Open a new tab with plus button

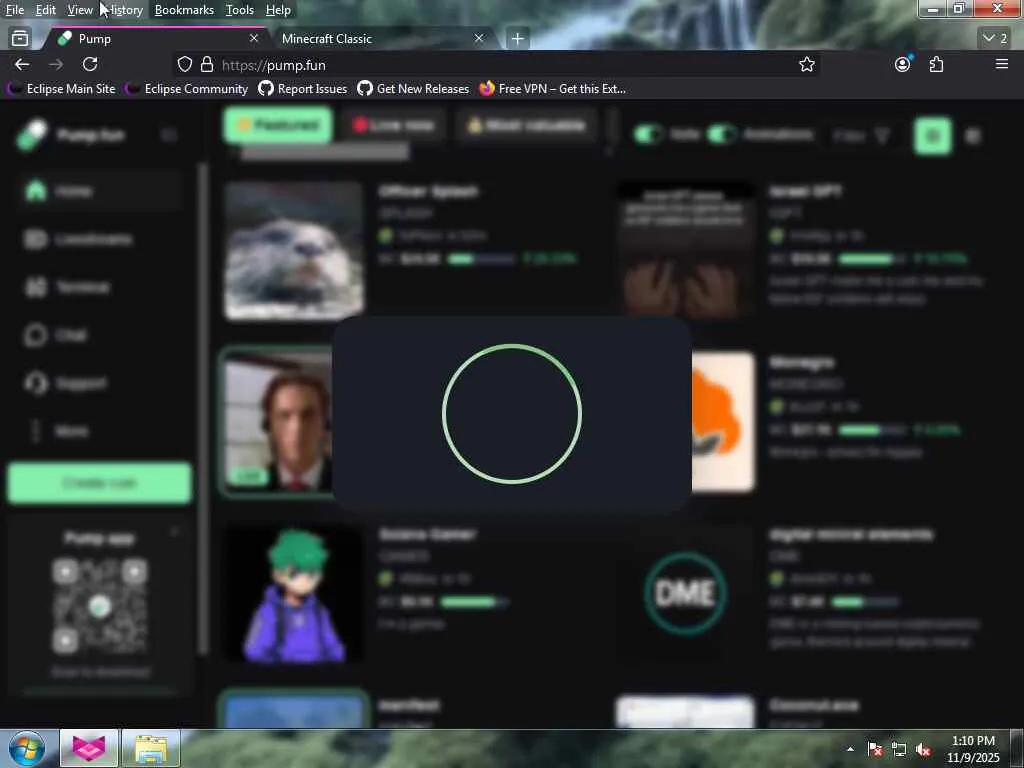click(517, 39)
